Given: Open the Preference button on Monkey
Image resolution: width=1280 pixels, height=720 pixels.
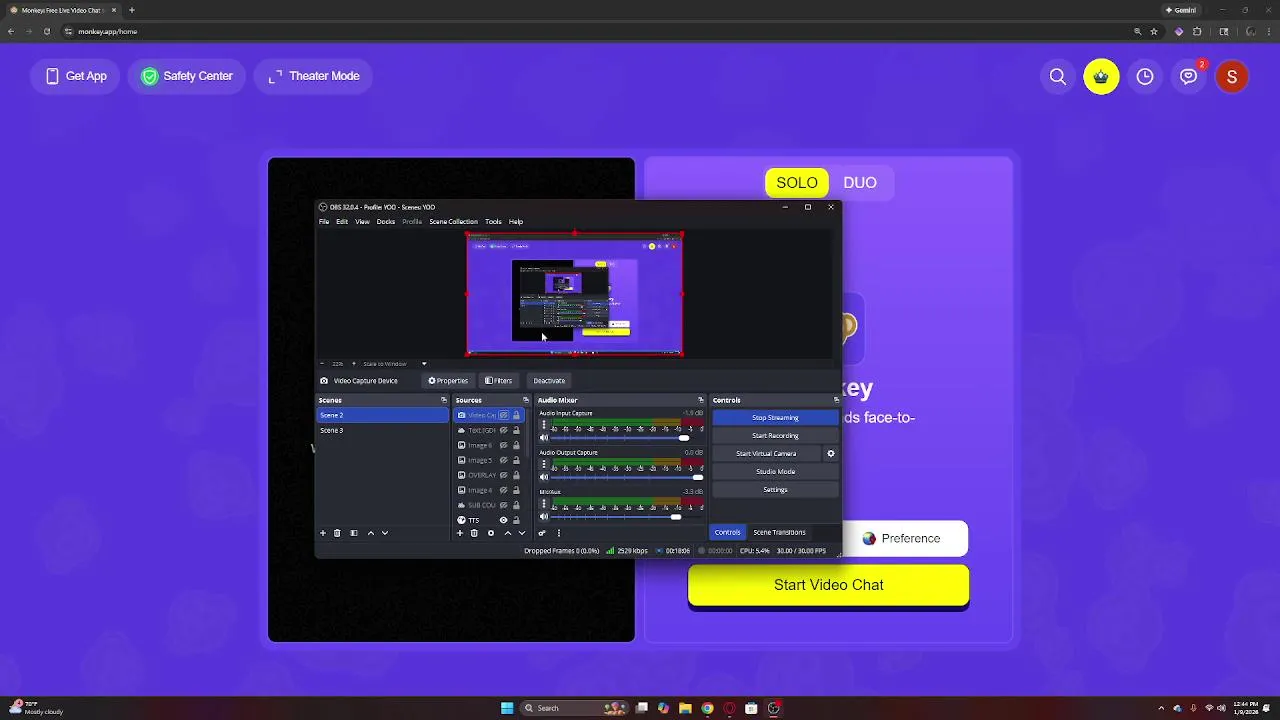Looking at the screenshot, I should (x=903, y=538).
